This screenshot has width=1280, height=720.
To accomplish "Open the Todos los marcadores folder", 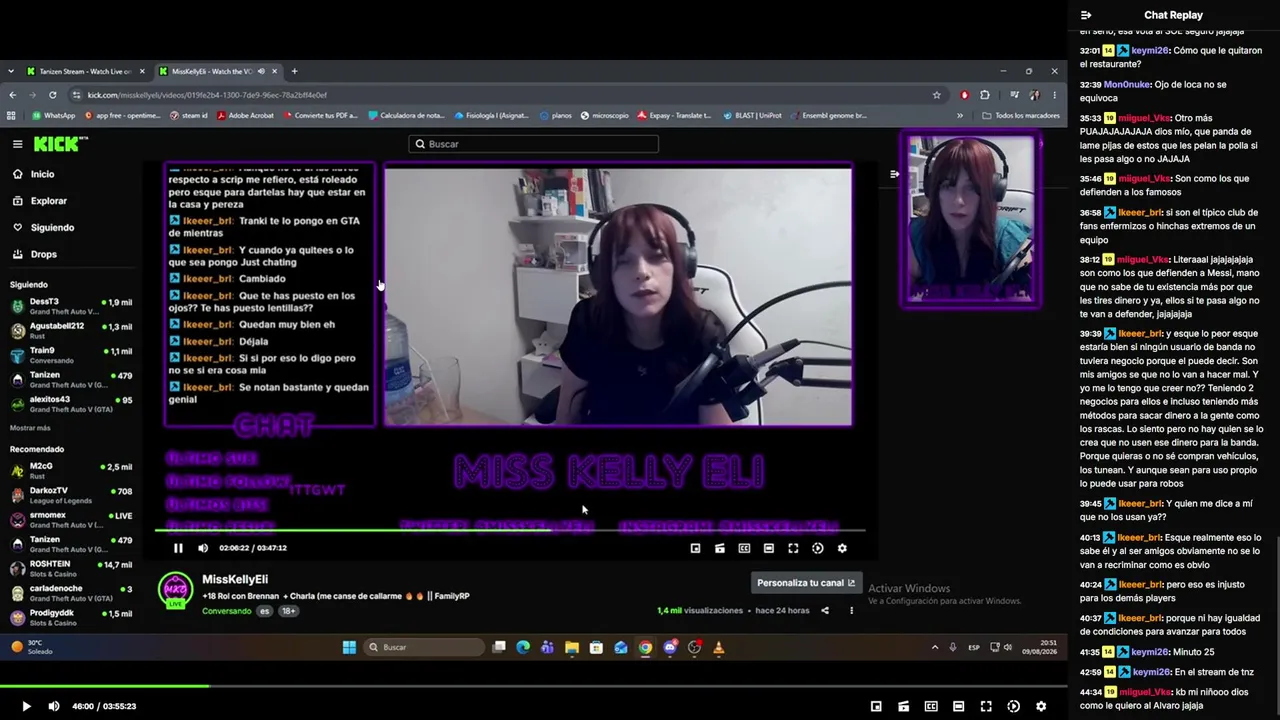I will point(1021,116).
